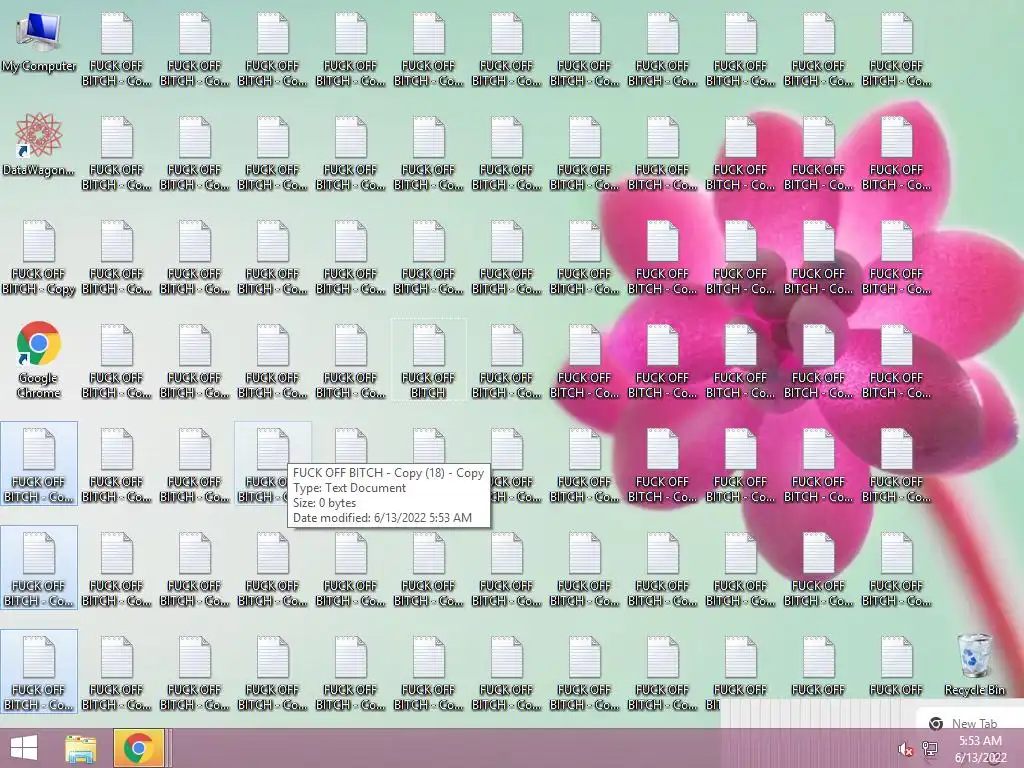The width and height of the screenshot is (1024, 768).
Task: Click the muted volume tray icon
Action: [x=905, y=749]
